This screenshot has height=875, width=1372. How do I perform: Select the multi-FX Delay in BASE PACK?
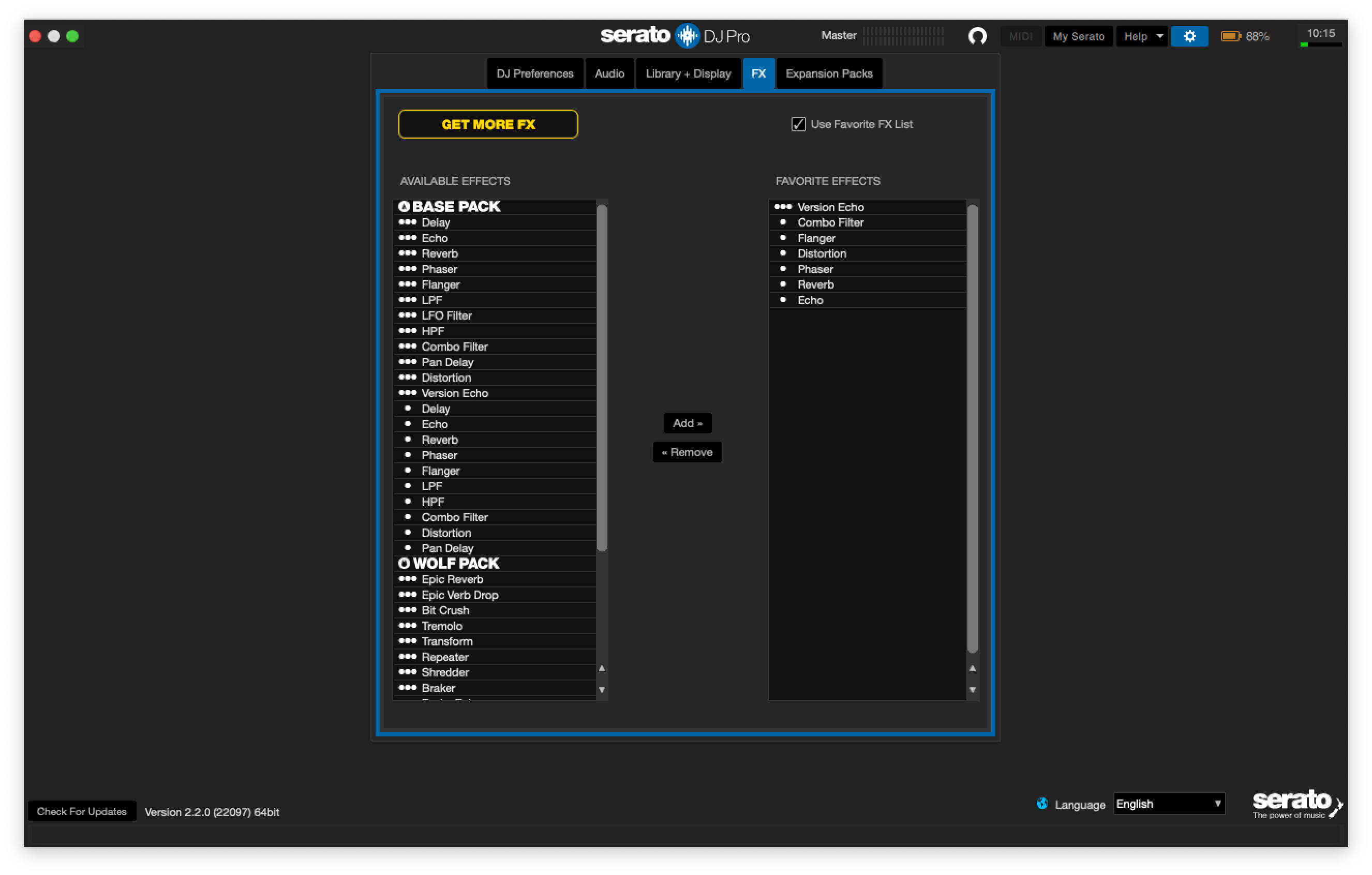click(x=495, y=223)
